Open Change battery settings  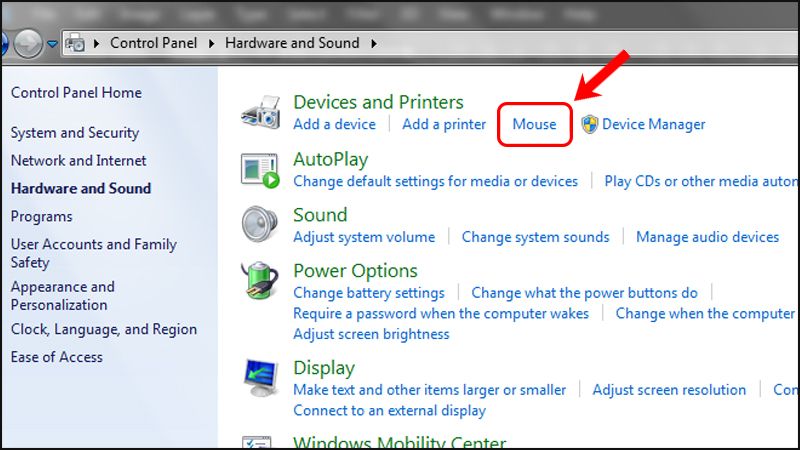click(x=368, y=293)
